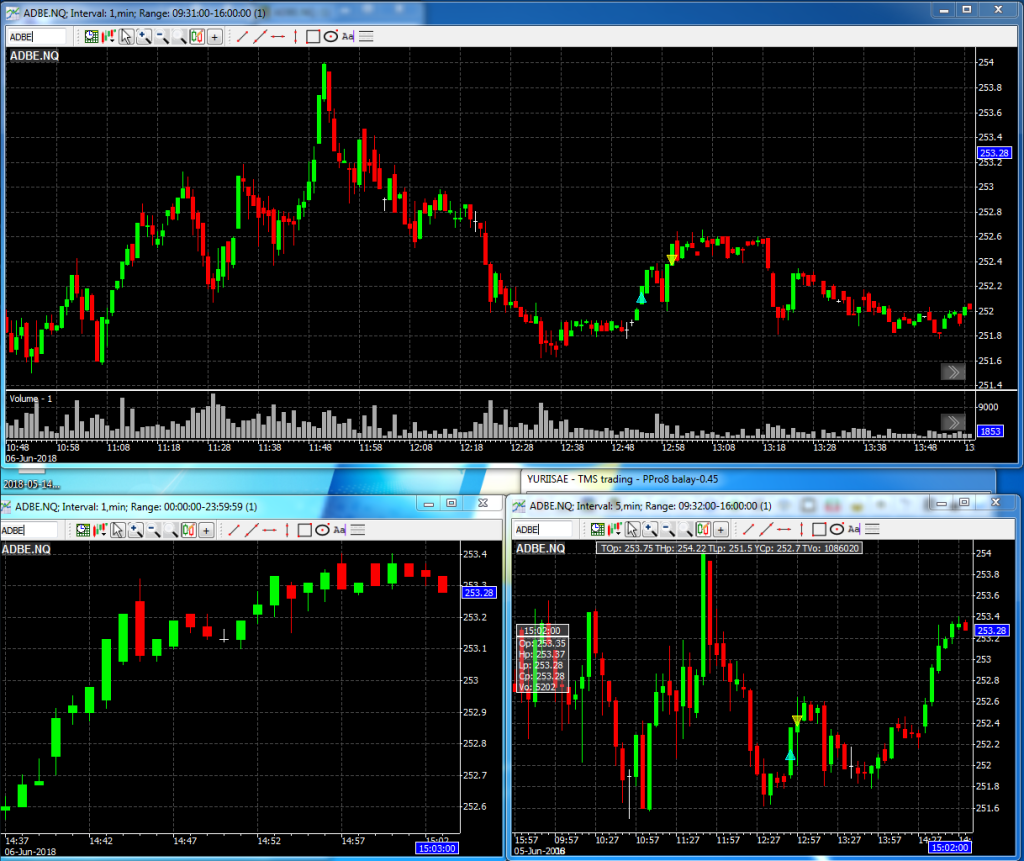Pick the text Aa tool in 5-min chart
Viewport: 1024px width, 861px height.
coord(852,530)
